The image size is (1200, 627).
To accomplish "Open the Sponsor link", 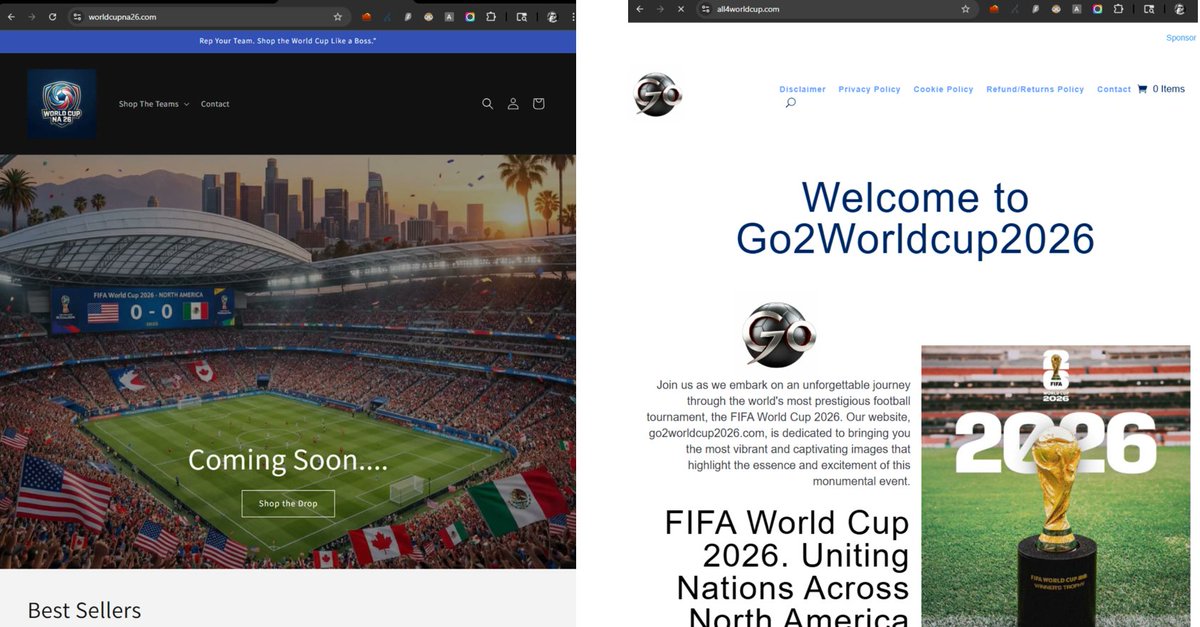I will [1181, 38].
